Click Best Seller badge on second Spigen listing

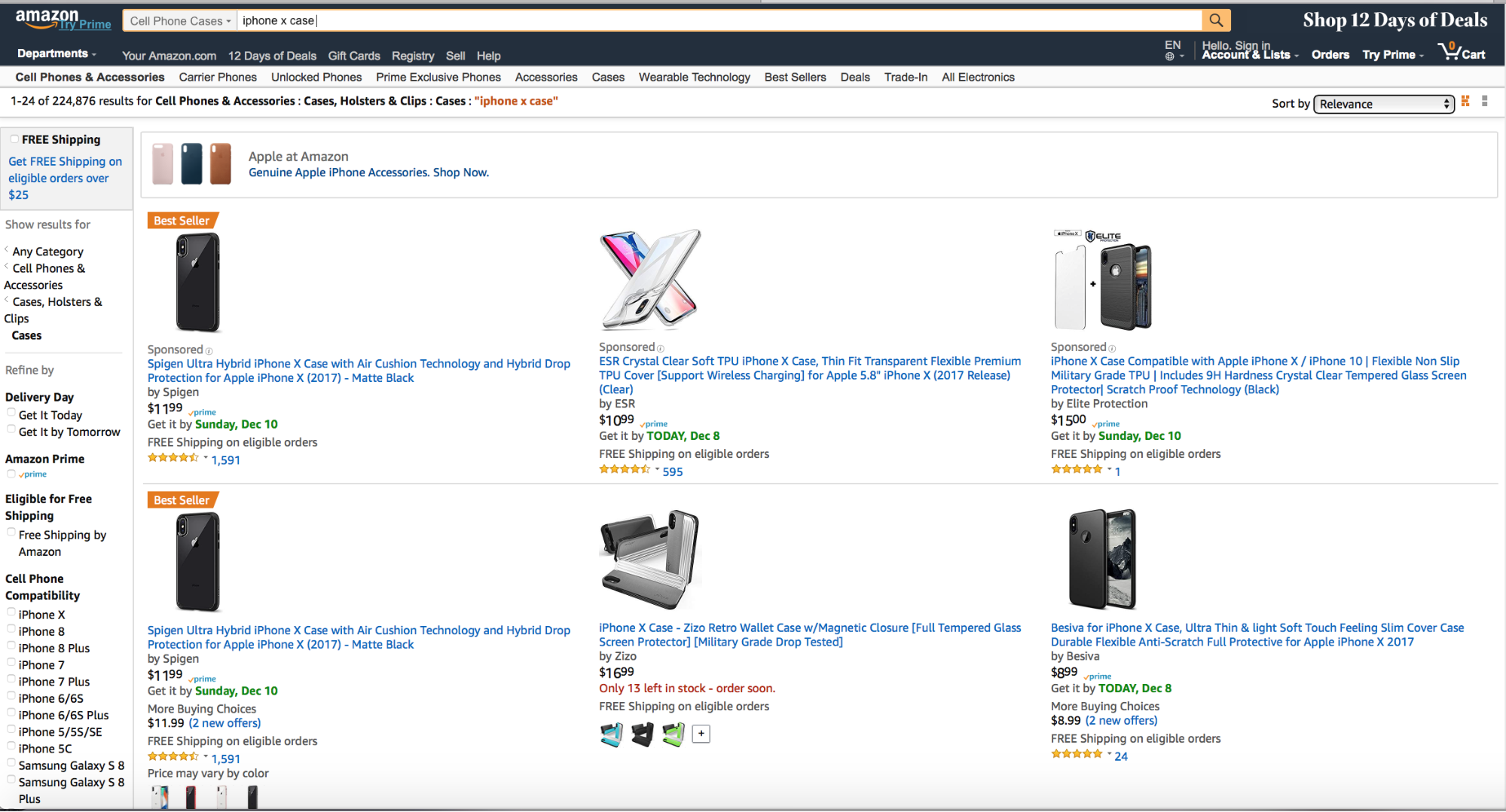tap(182, 500)
